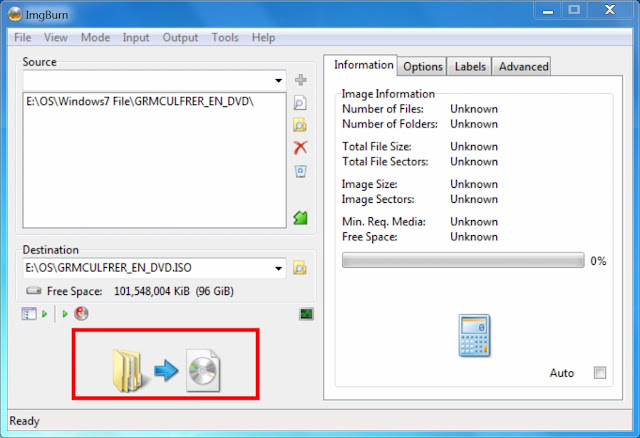640x438 pixels.
Task: Browse for destination file icon
Action: point(300,268)
